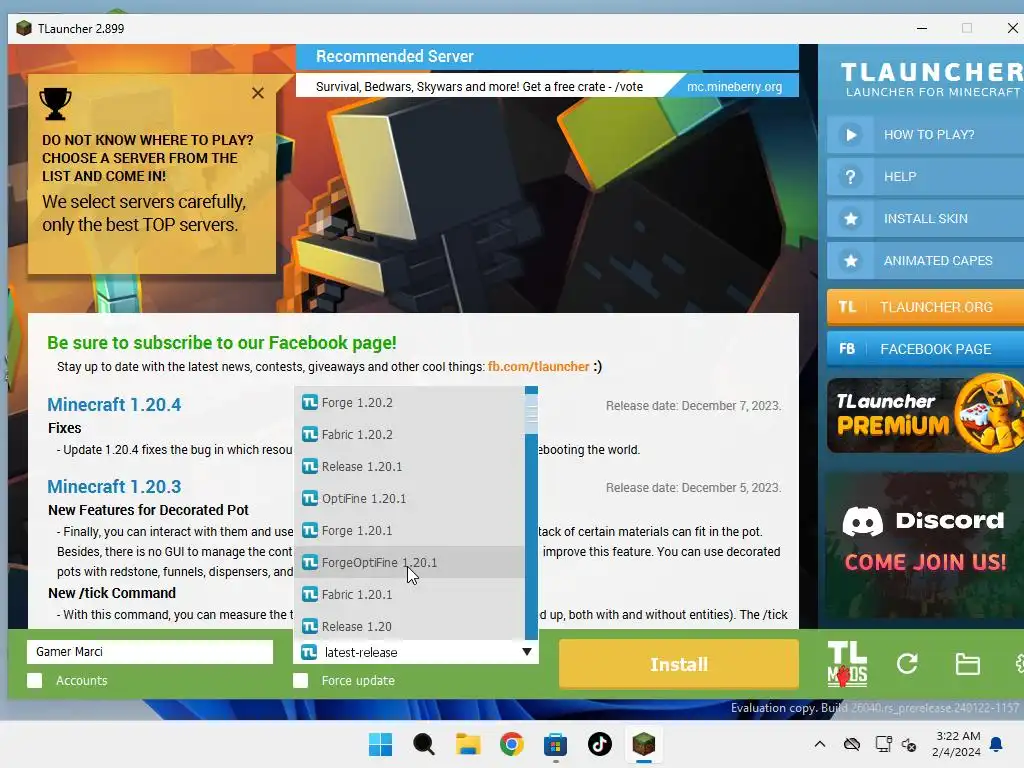Show hidden system tray icons

point(820,744)
